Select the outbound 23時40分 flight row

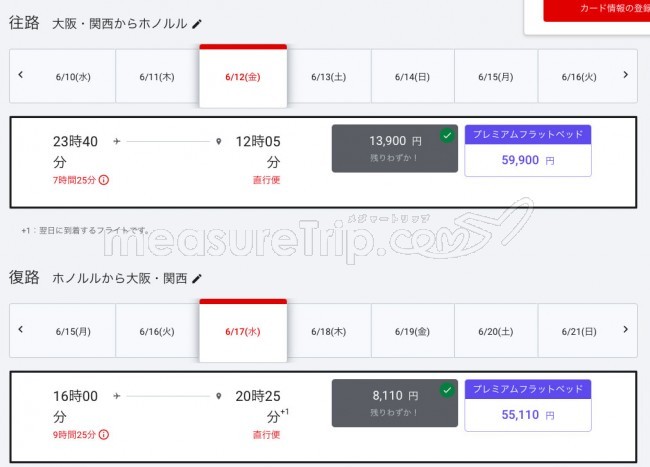click(x=323, y=162)
